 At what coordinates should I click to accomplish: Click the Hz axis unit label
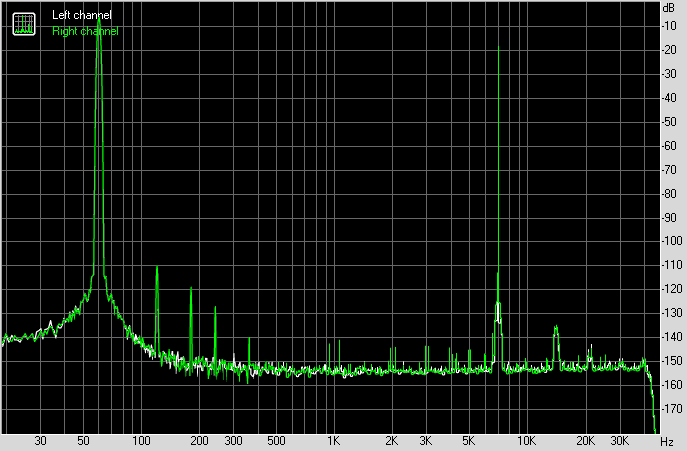point(666,441)
